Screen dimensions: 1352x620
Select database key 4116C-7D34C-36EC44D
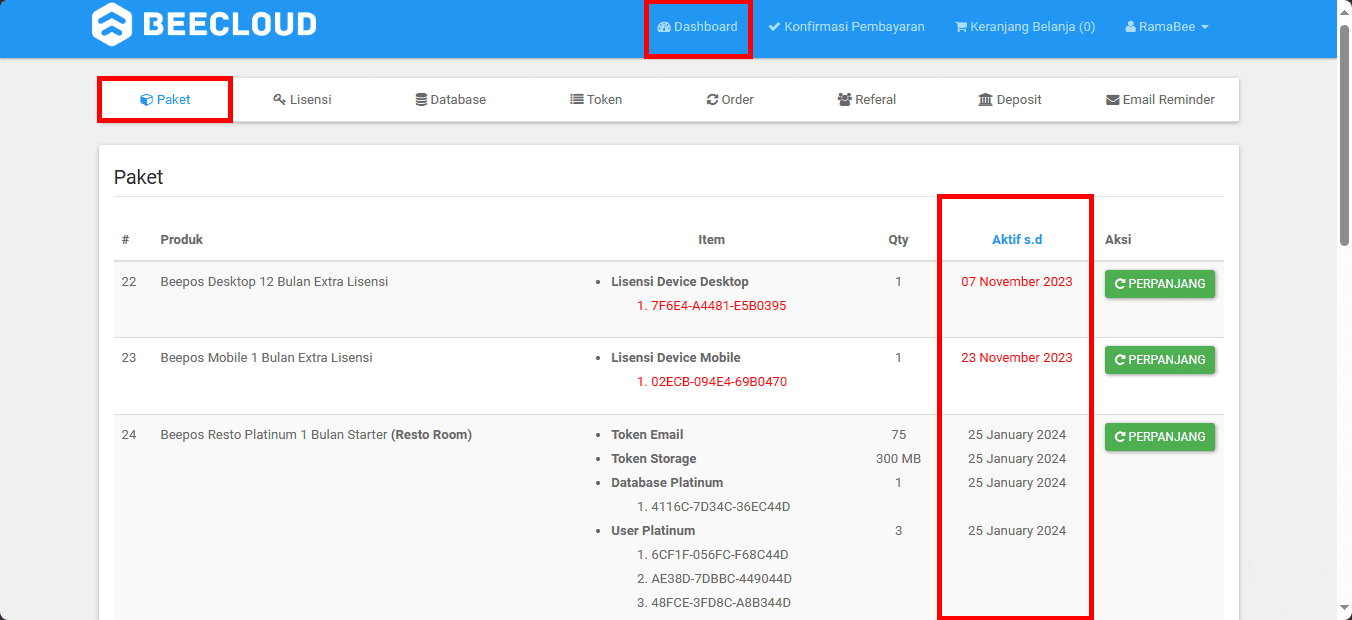click(721, 507)
